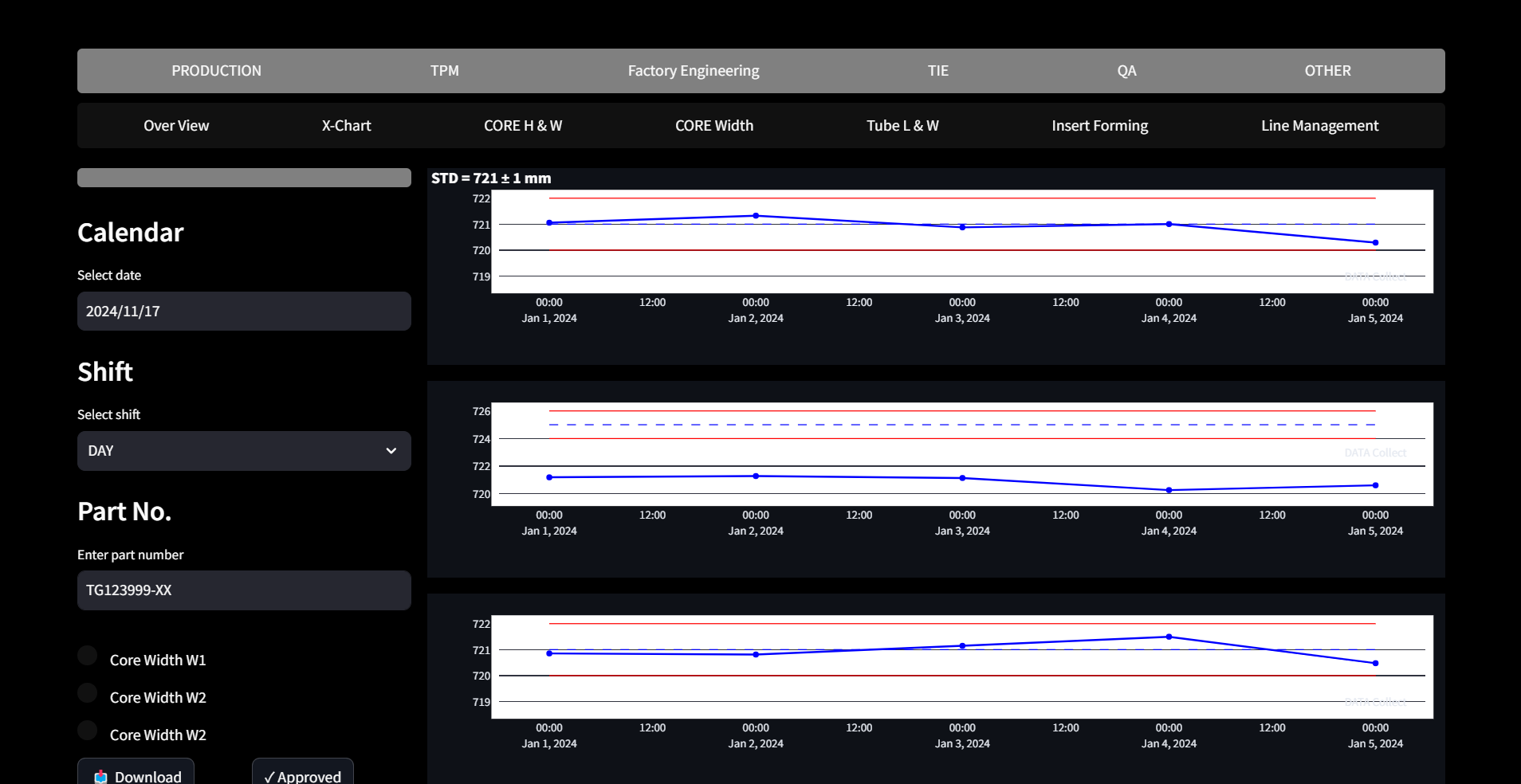Go to the Factory Engineering tab
The width and height of the screenshot is (1521, 784).
693,71
